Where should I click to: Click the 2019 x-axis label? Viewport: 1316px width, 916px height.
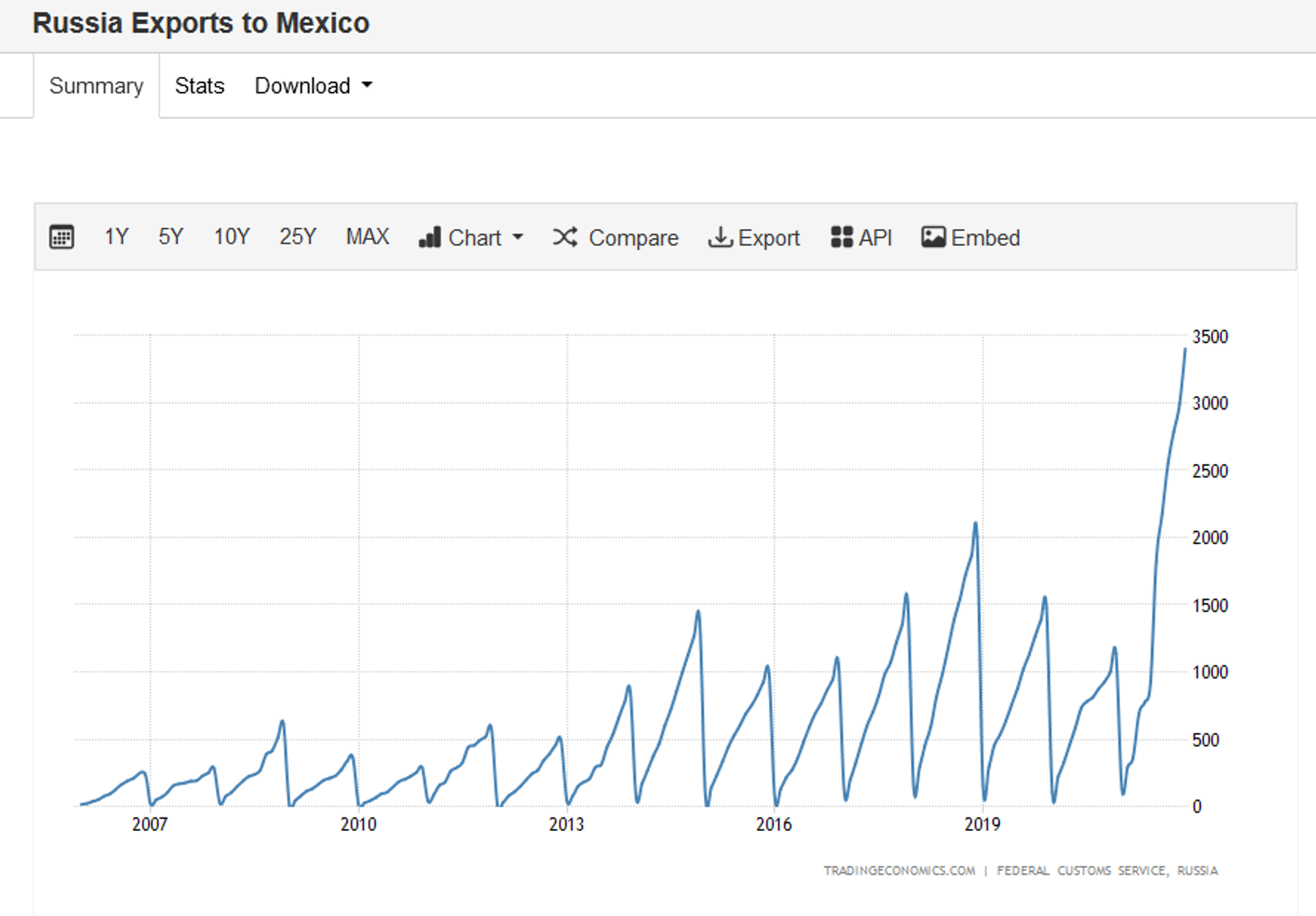[982, 824]
